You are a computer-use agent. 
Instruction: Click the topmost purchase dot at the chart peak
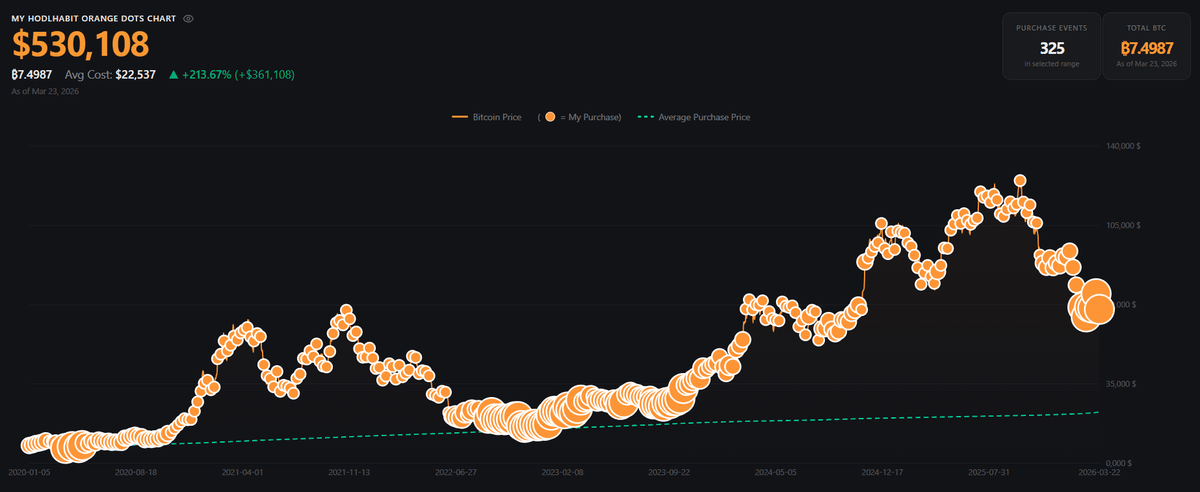pos(1020,182)
